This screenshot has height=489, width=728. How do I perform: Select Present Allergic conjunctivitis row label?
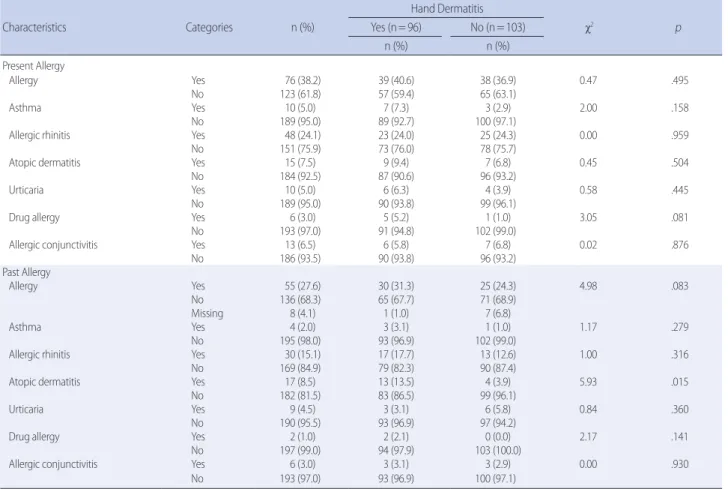coord(53,245)
